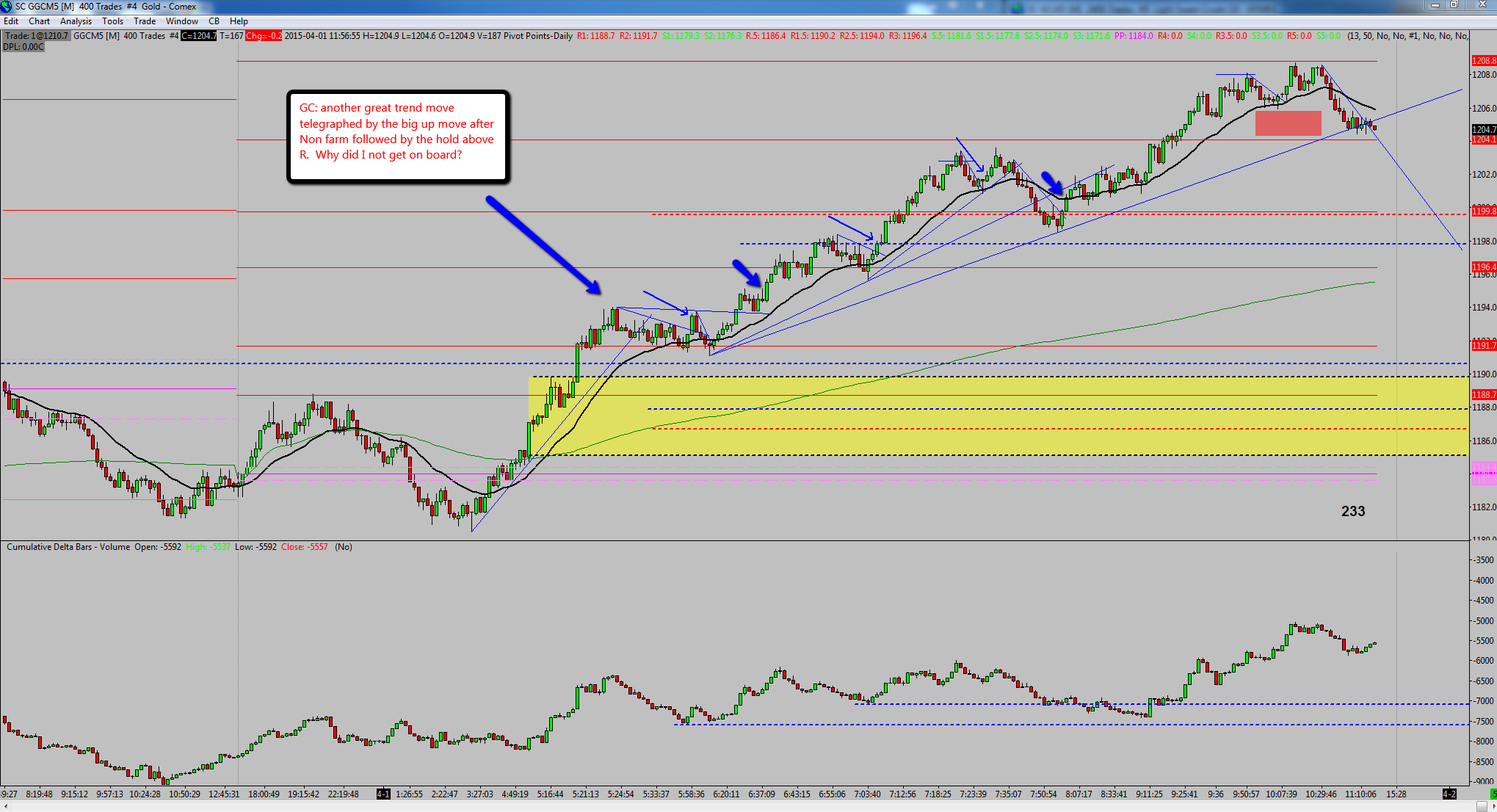Click the 'T=167' value in chart header

pyautogui.click(x=231, y=36)
